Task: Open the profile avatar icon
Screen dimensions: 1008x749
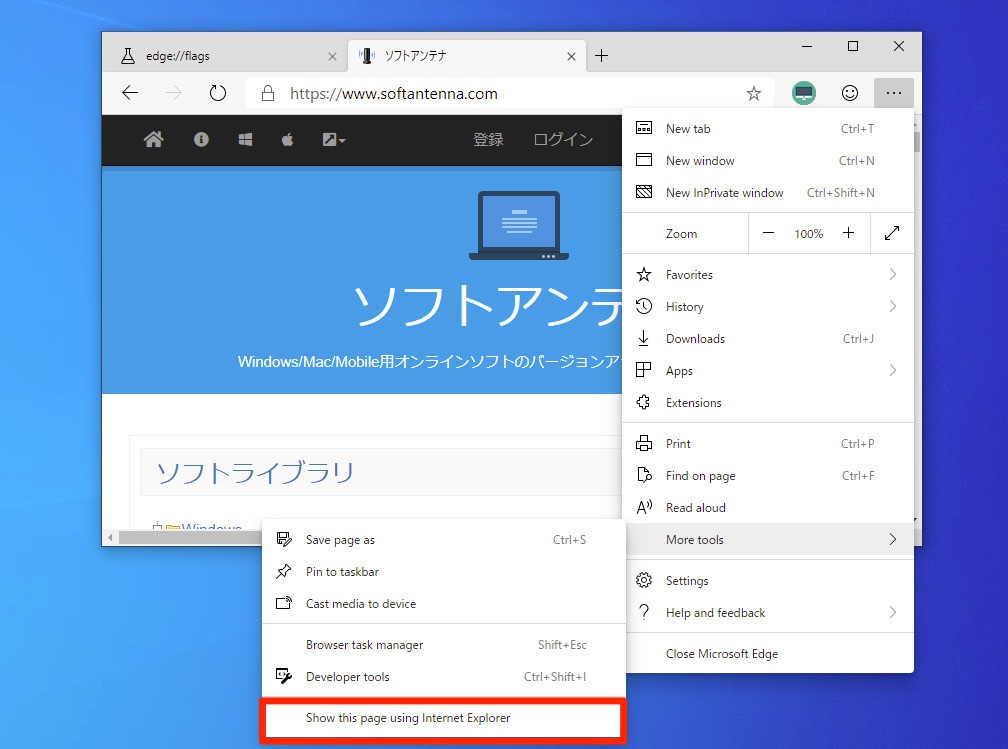Action: point(803,93)
